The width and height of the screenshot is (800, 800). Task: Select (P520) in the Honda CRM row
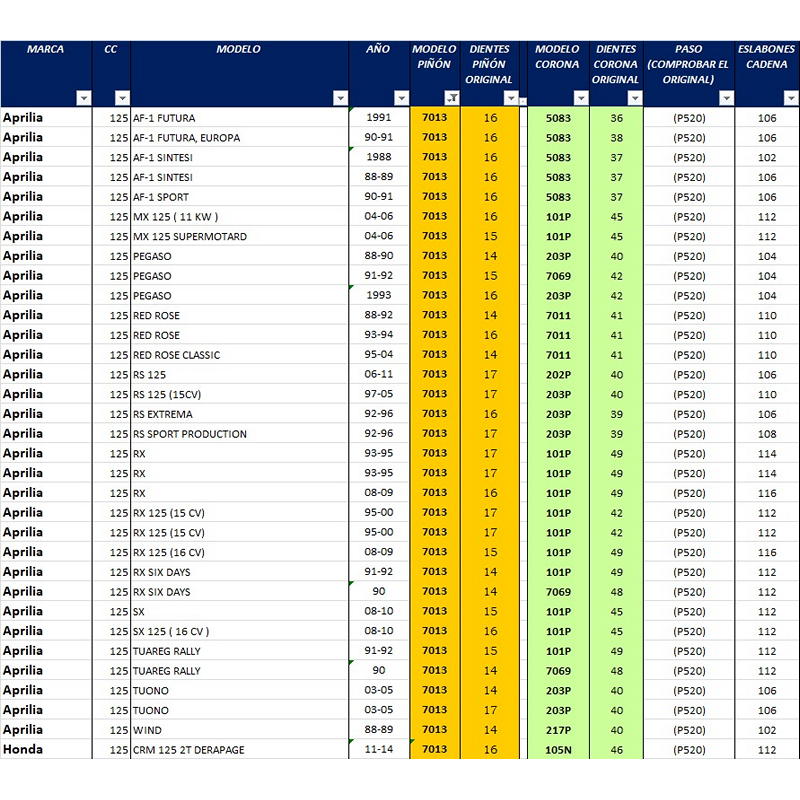coord(689,750)
